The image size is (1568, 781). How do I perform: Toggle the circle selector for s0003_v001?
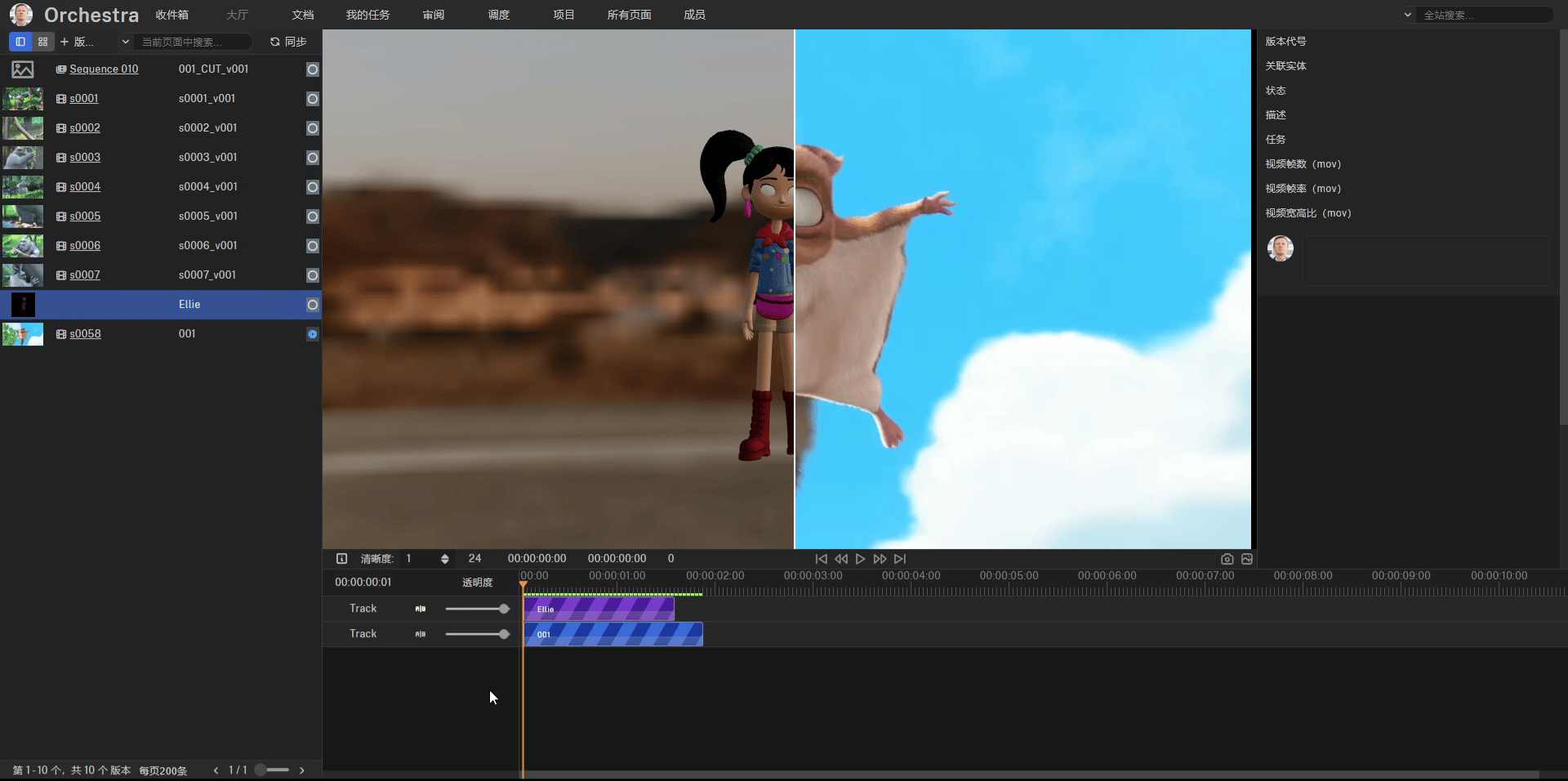point(312,158)
